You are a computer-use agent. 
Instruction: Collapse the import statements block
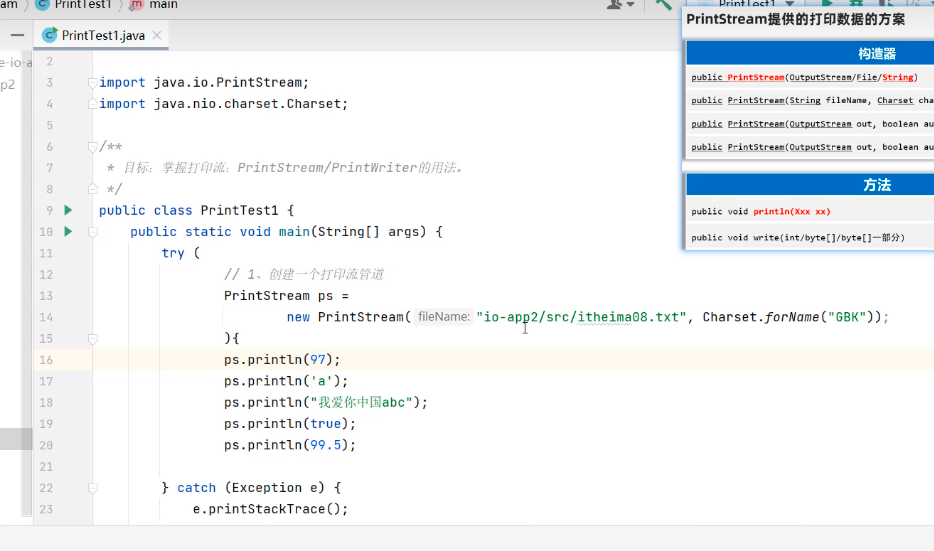coord(93,83)
